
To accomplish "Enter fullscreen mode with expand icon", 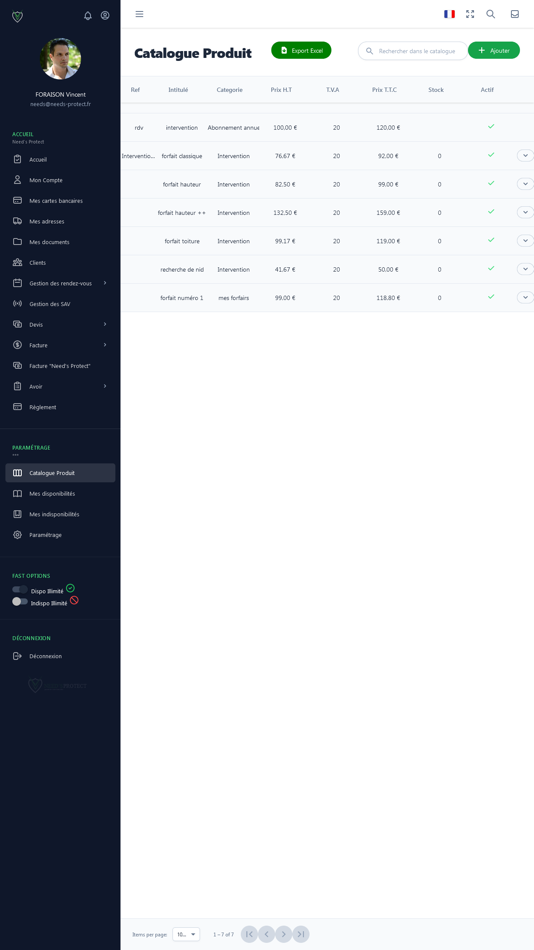I will 470,14.
